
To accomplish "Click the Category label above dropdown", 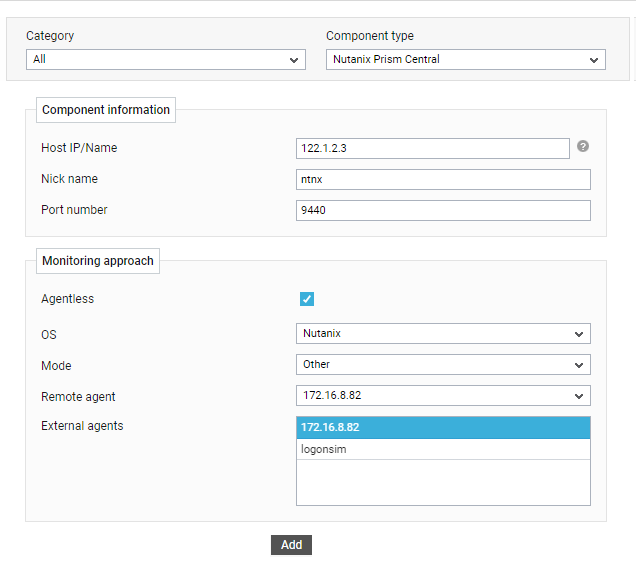I will pyautogui.click(x=50, y=36).
